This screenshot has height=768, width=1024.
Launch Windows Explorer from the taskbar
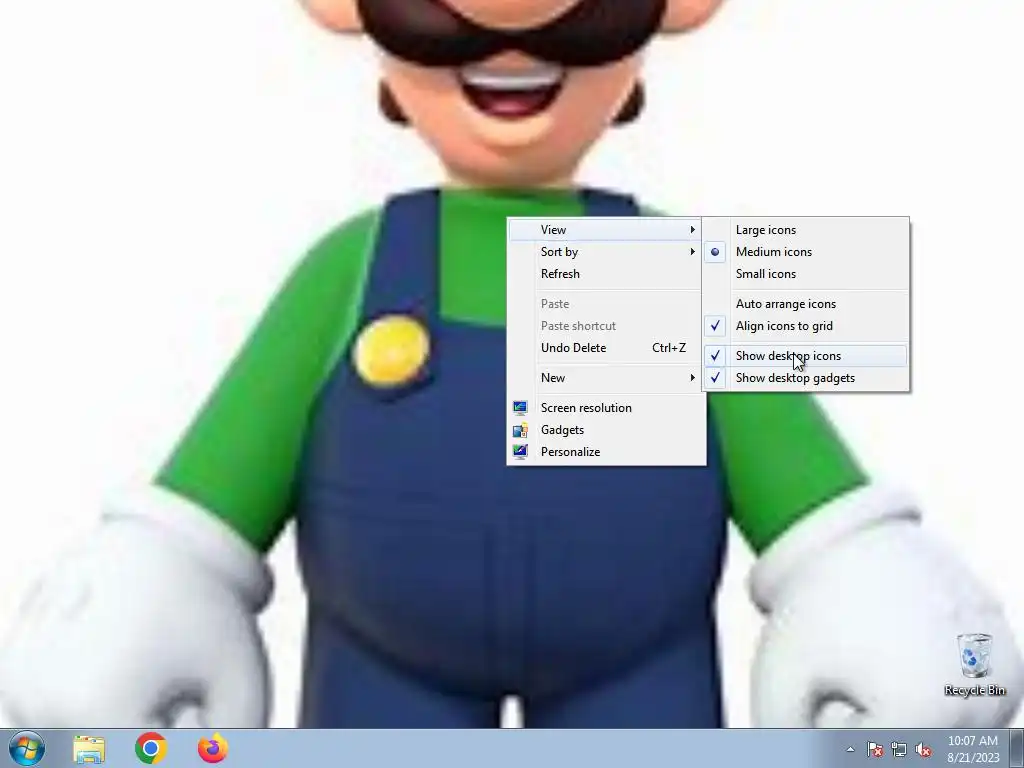pyautogui.click(x=89, y=748)
